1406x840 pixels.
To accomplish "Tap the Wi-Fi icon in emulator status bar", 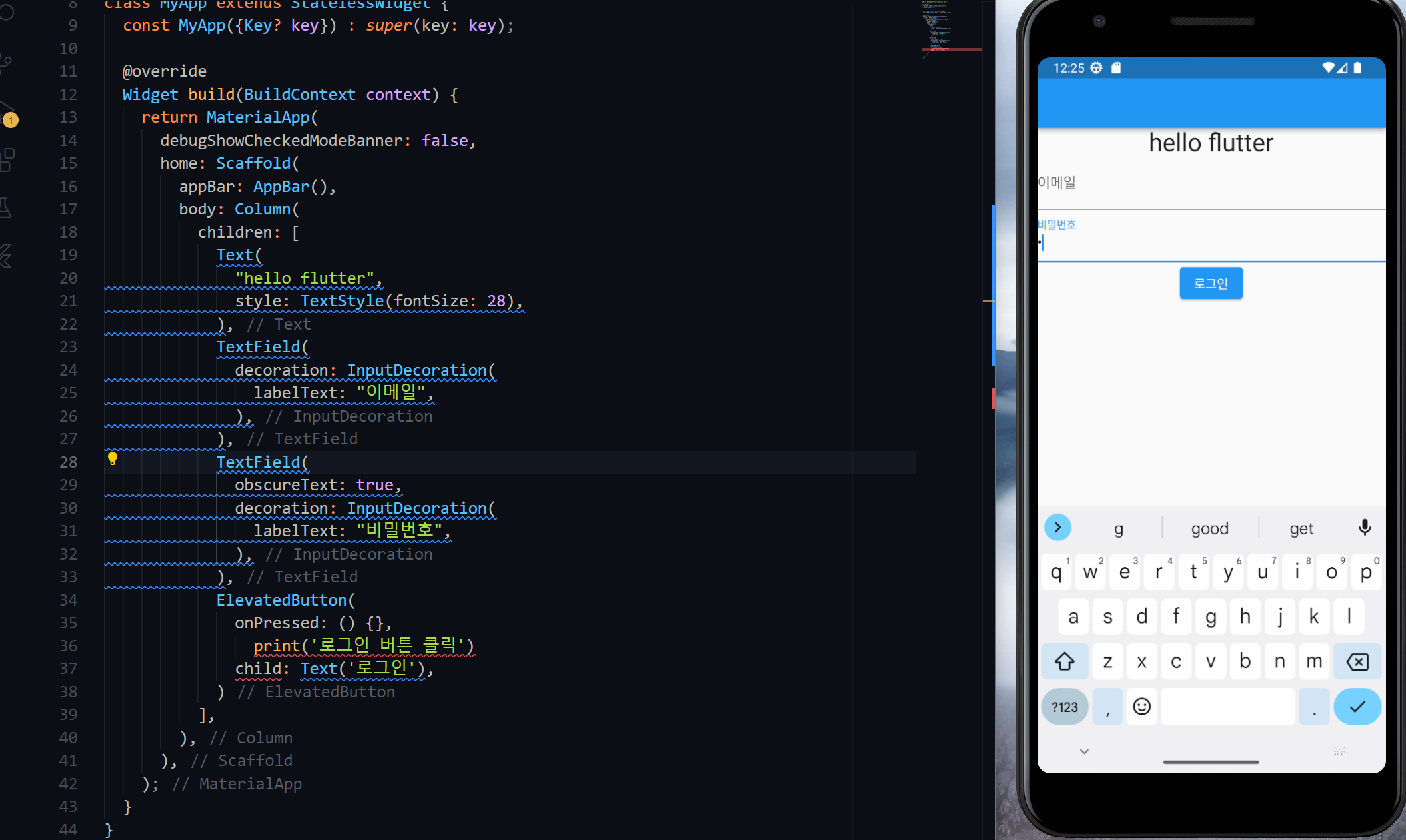I will [1328, 68].
